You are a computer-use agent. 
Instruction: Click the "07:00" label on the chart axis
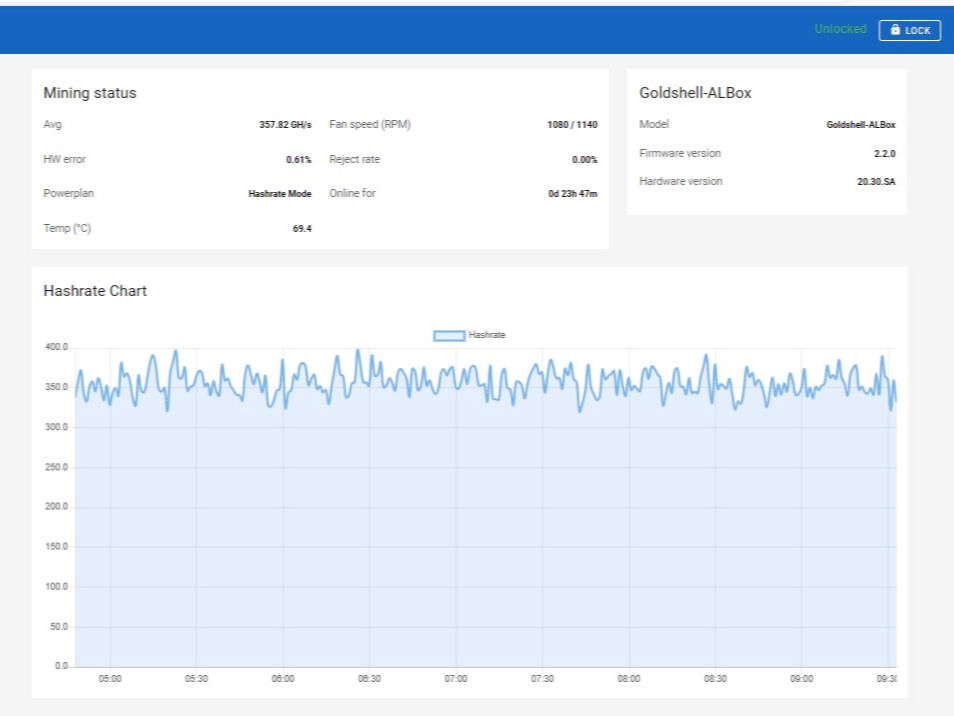coord(457,677)
